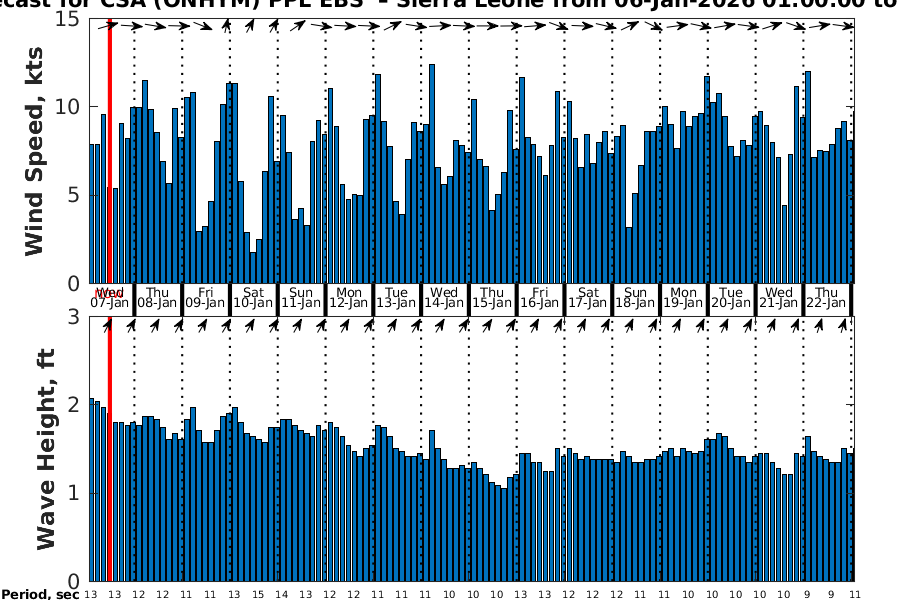
Task: Select the Thu 08-Jan date label
Action: (157, 297)
